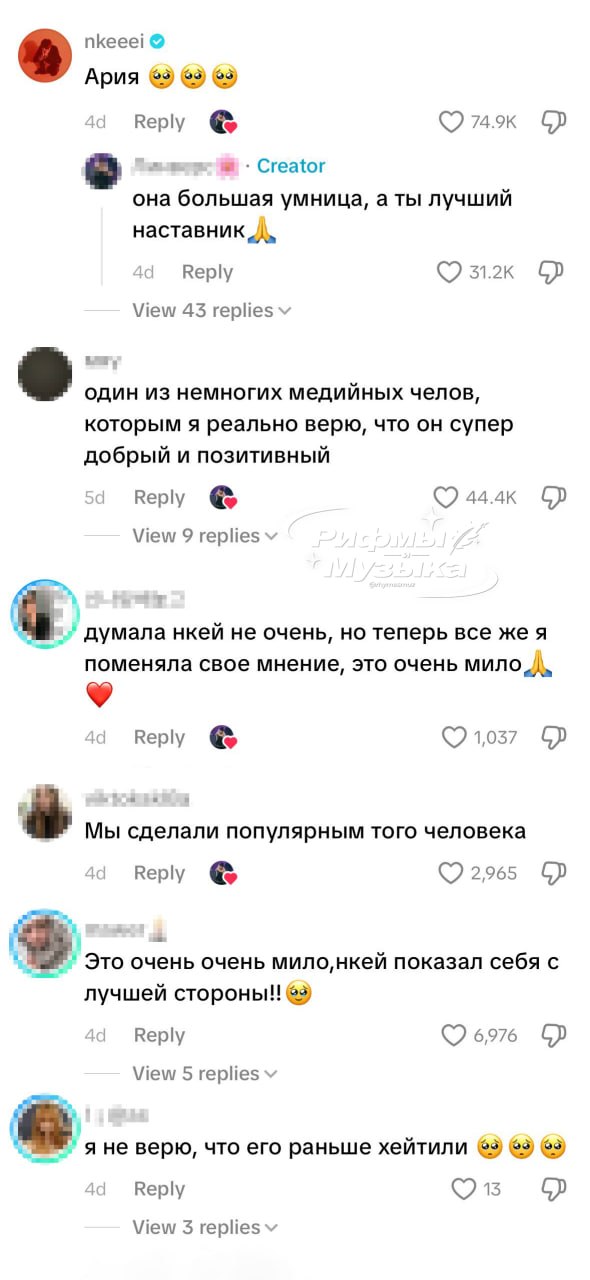Open the nkeeei username profile link

(x=114, y=41)
